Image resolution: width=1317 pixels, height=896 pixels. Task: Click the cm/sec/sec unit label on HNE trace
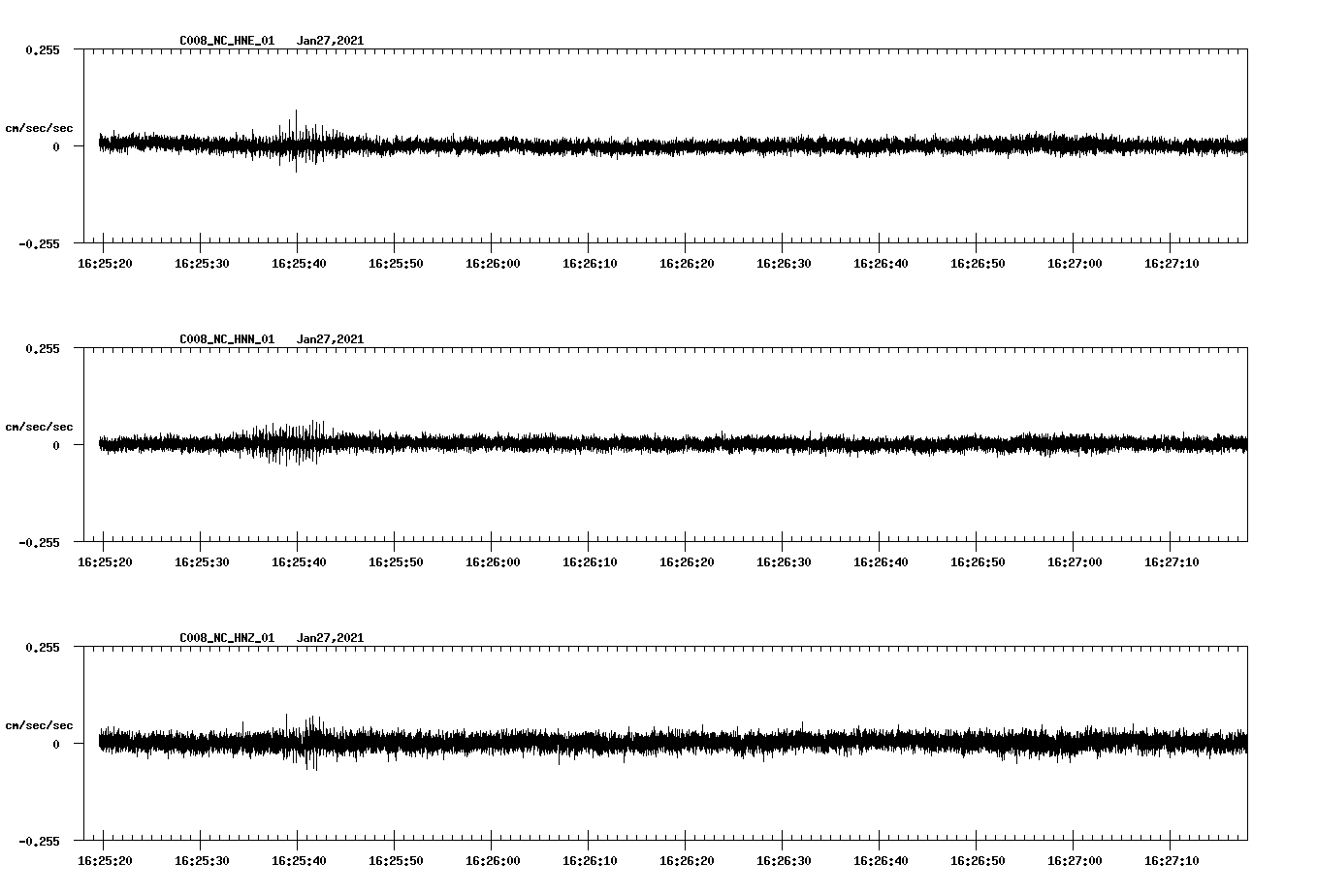[x=41, y=127]
